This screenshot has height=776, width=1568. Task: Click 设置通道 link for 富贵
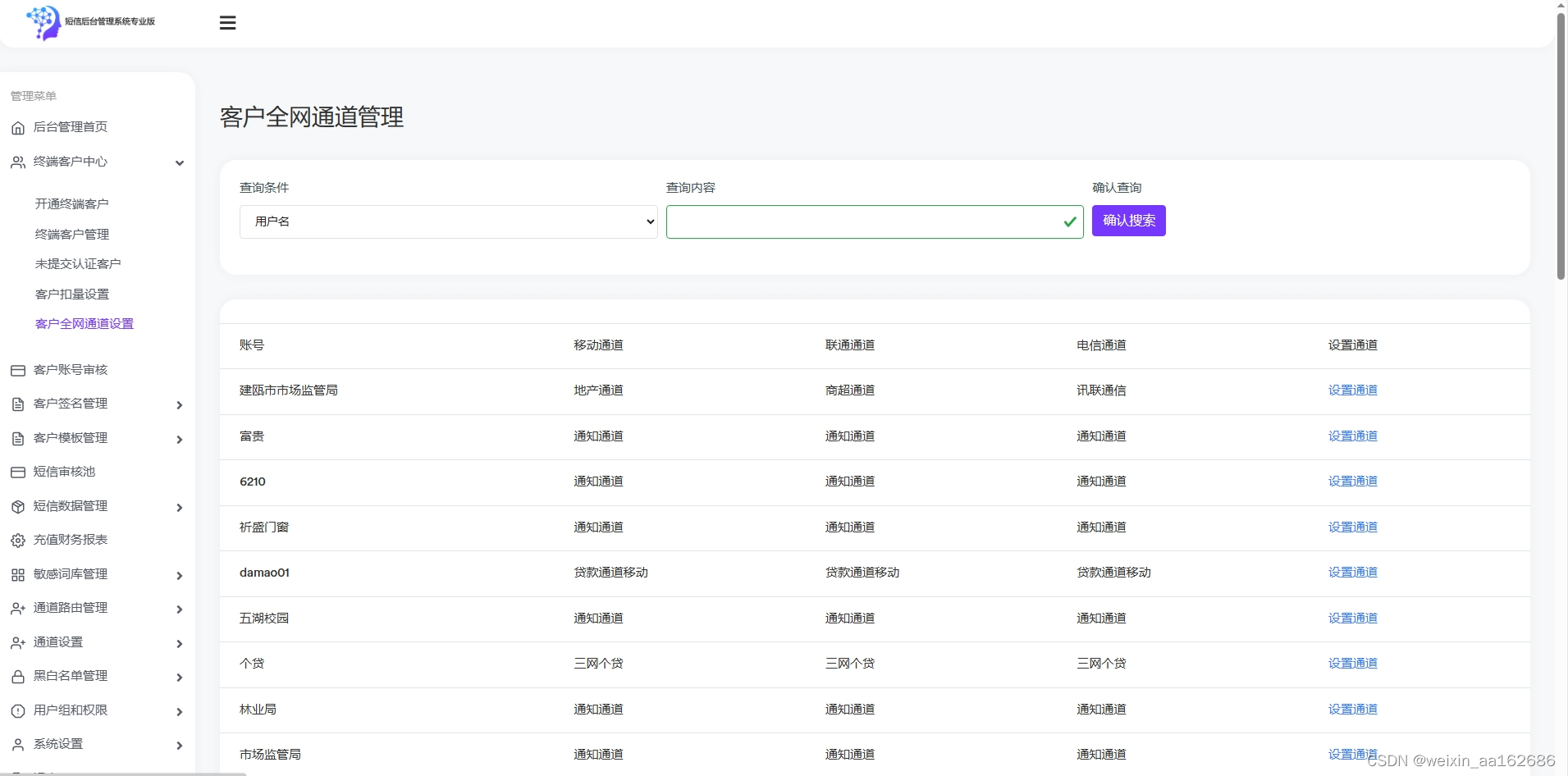[x=1352, y=436]
